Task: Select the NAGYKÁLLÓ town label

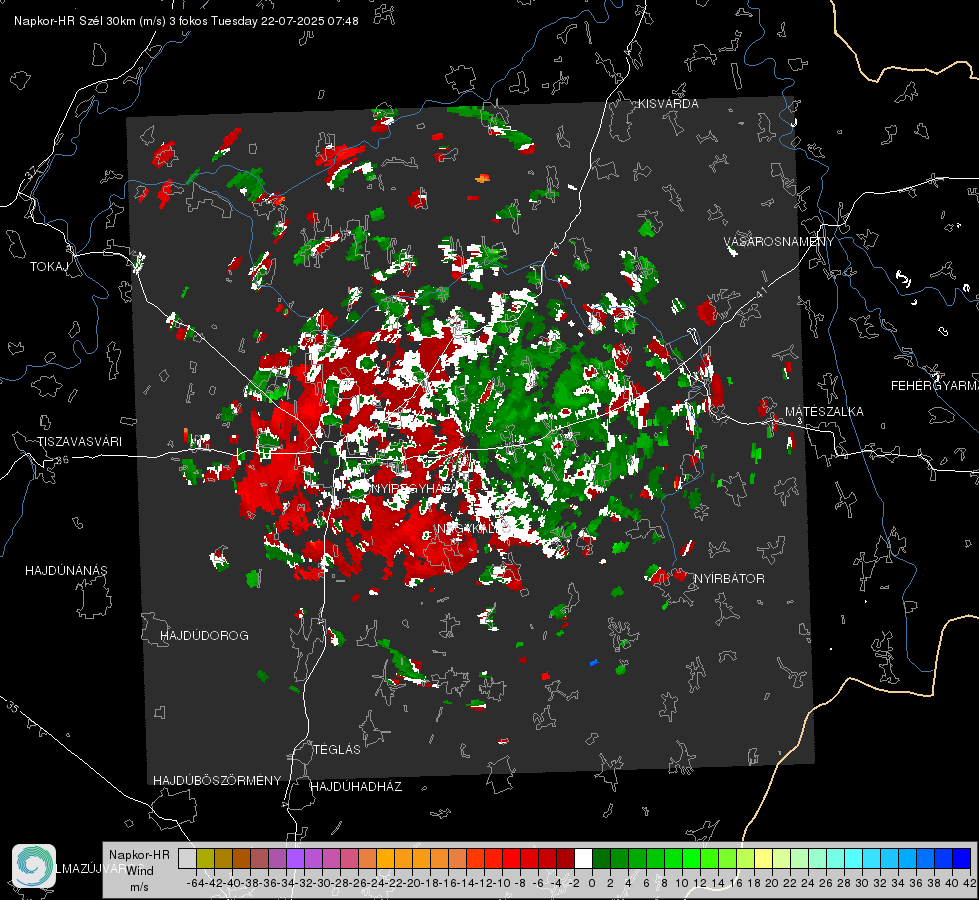Action: (474, 528)
